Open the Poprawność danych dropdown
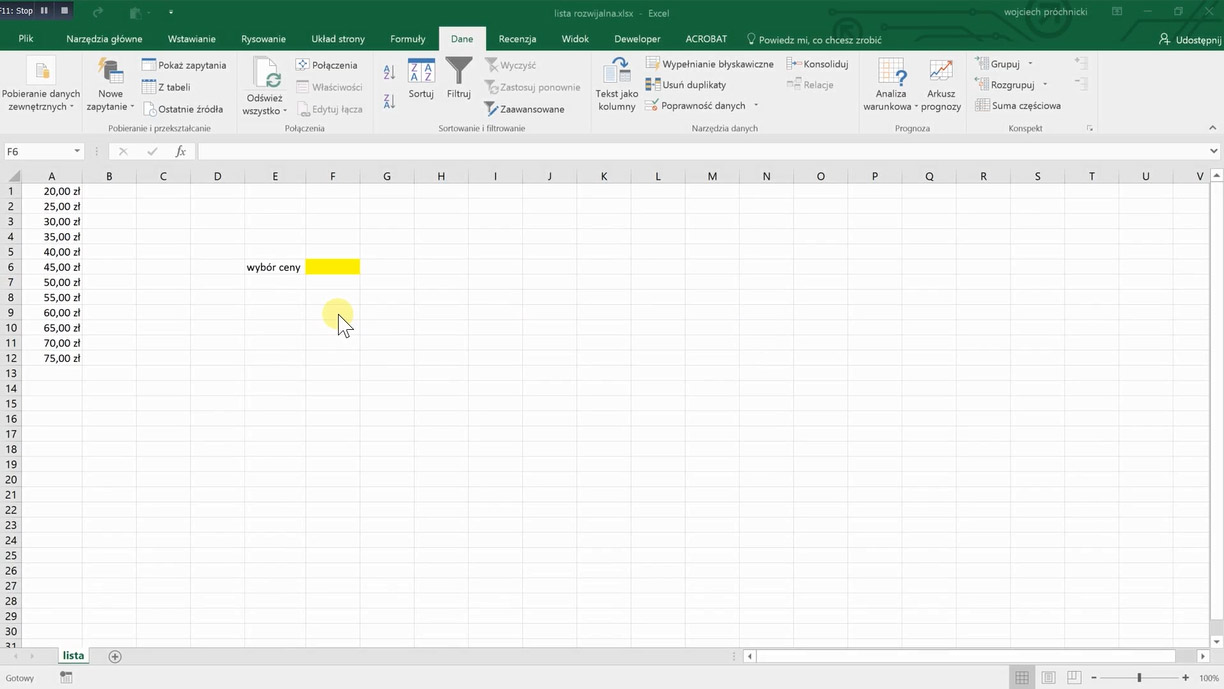1224x689 pixels. click(756, 106)
